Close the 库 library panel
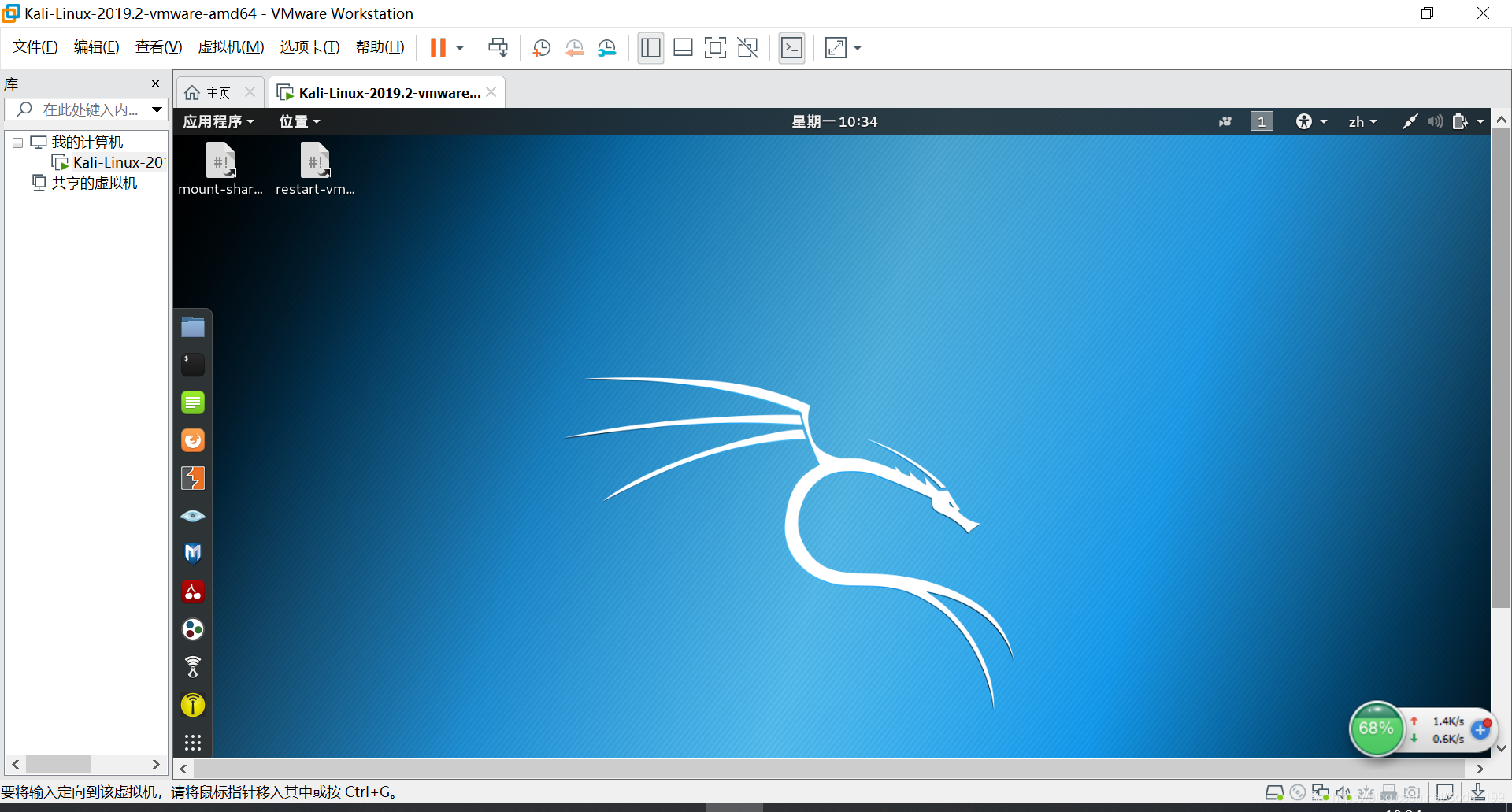 click(x=155, y=83)
